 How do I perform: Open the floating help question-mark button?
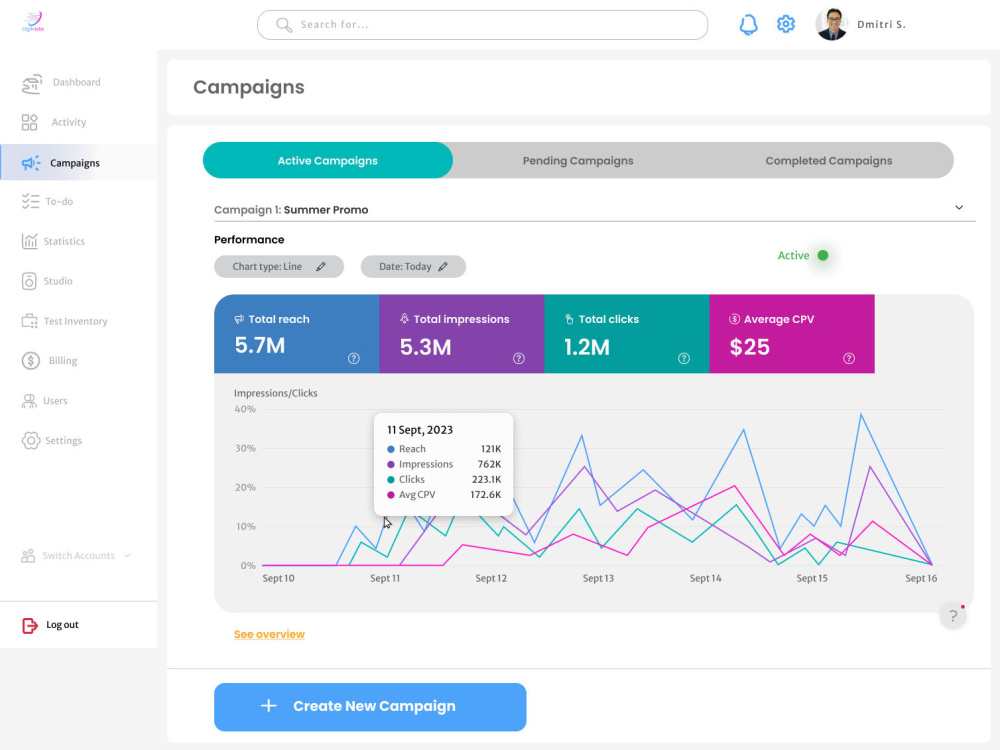point(953,615)
